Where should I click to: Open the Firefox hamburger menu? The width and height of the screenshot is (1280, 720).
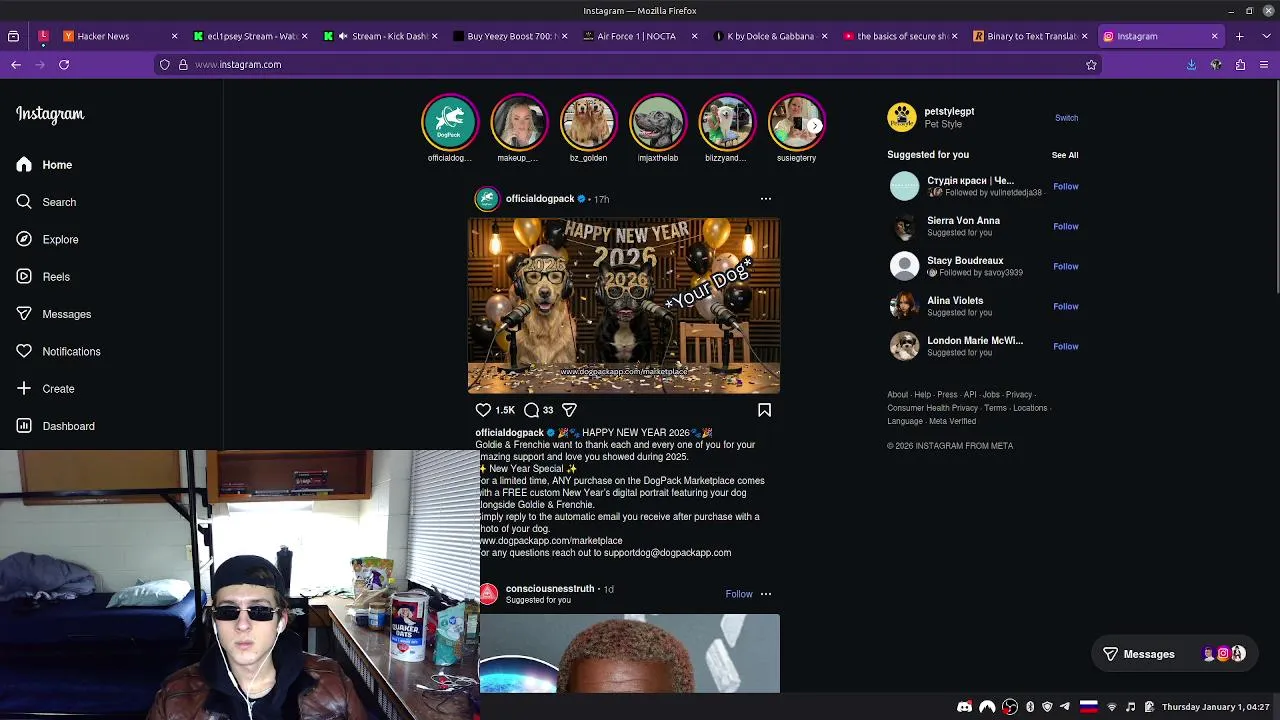tap(1264, 64)
